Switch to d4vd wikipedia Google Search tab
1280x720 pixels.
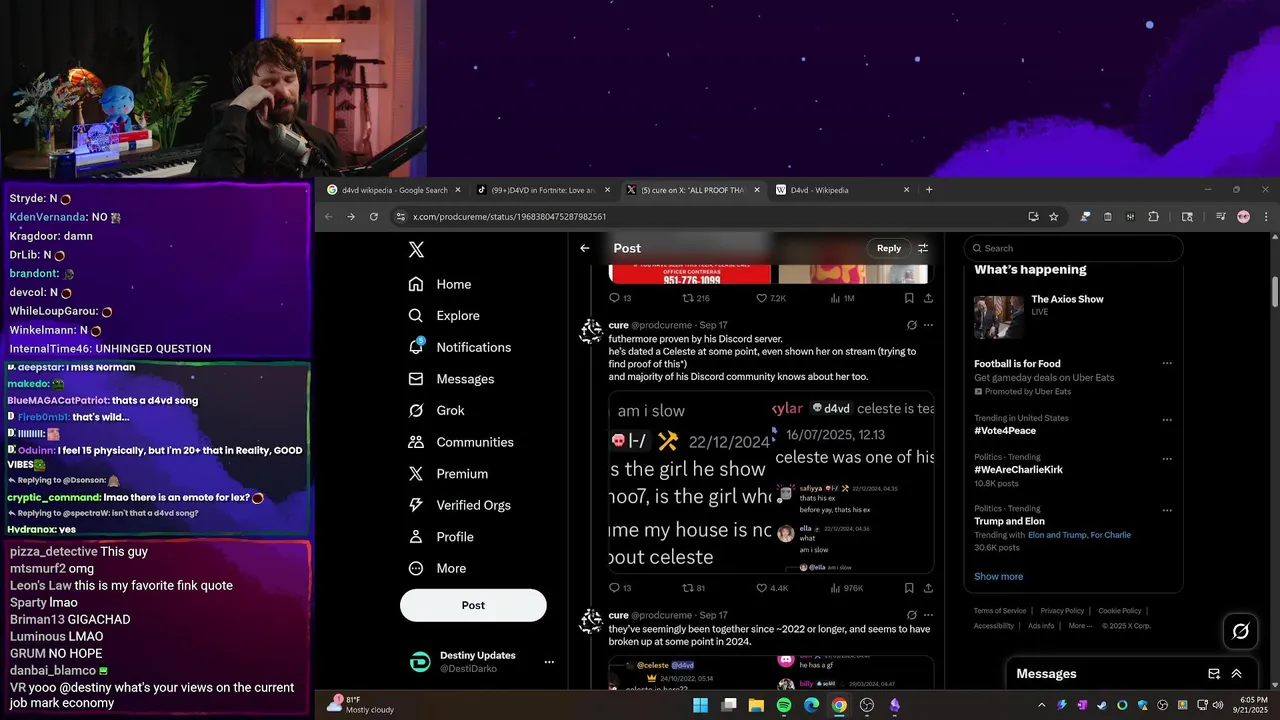click(394, 190)
